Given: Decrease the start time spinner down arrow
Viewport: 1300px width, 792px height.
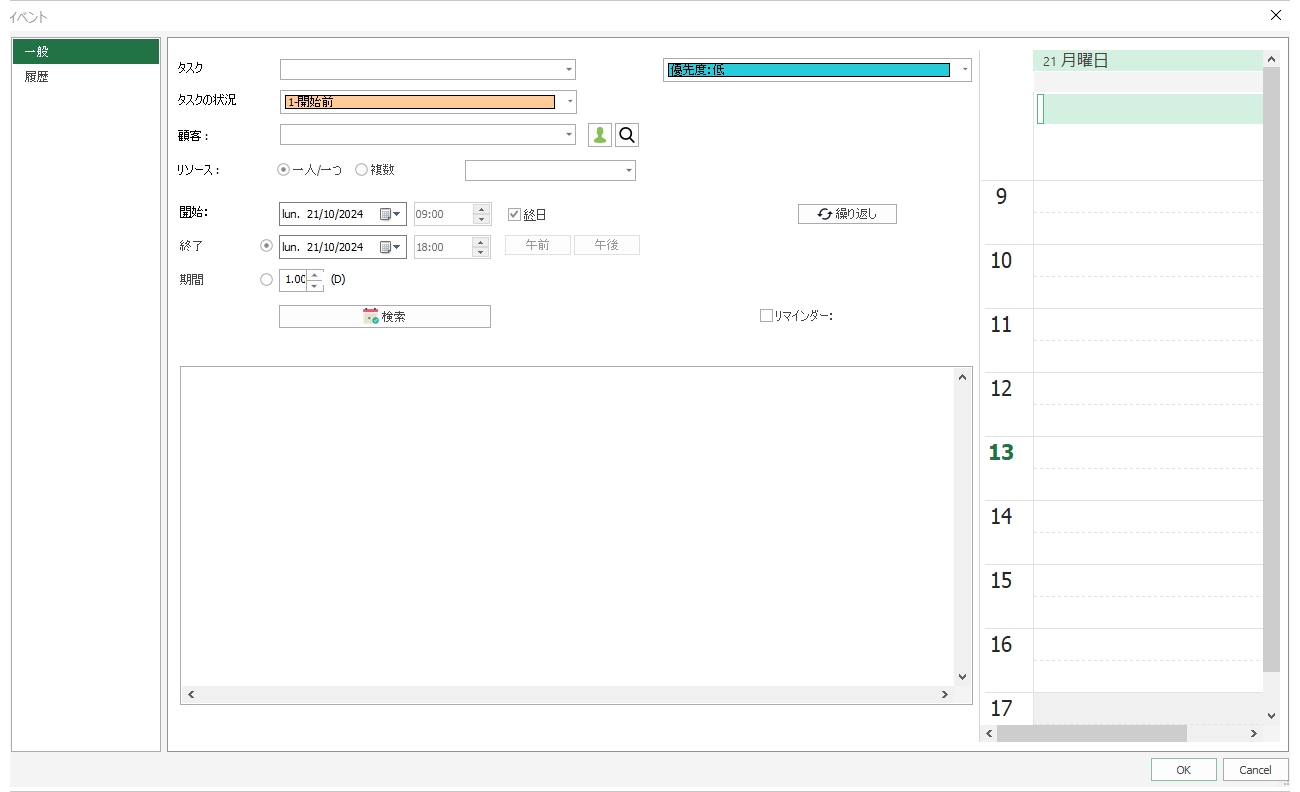Looking at the screenshot, I should pyautogui.click(x=481, y=220).
